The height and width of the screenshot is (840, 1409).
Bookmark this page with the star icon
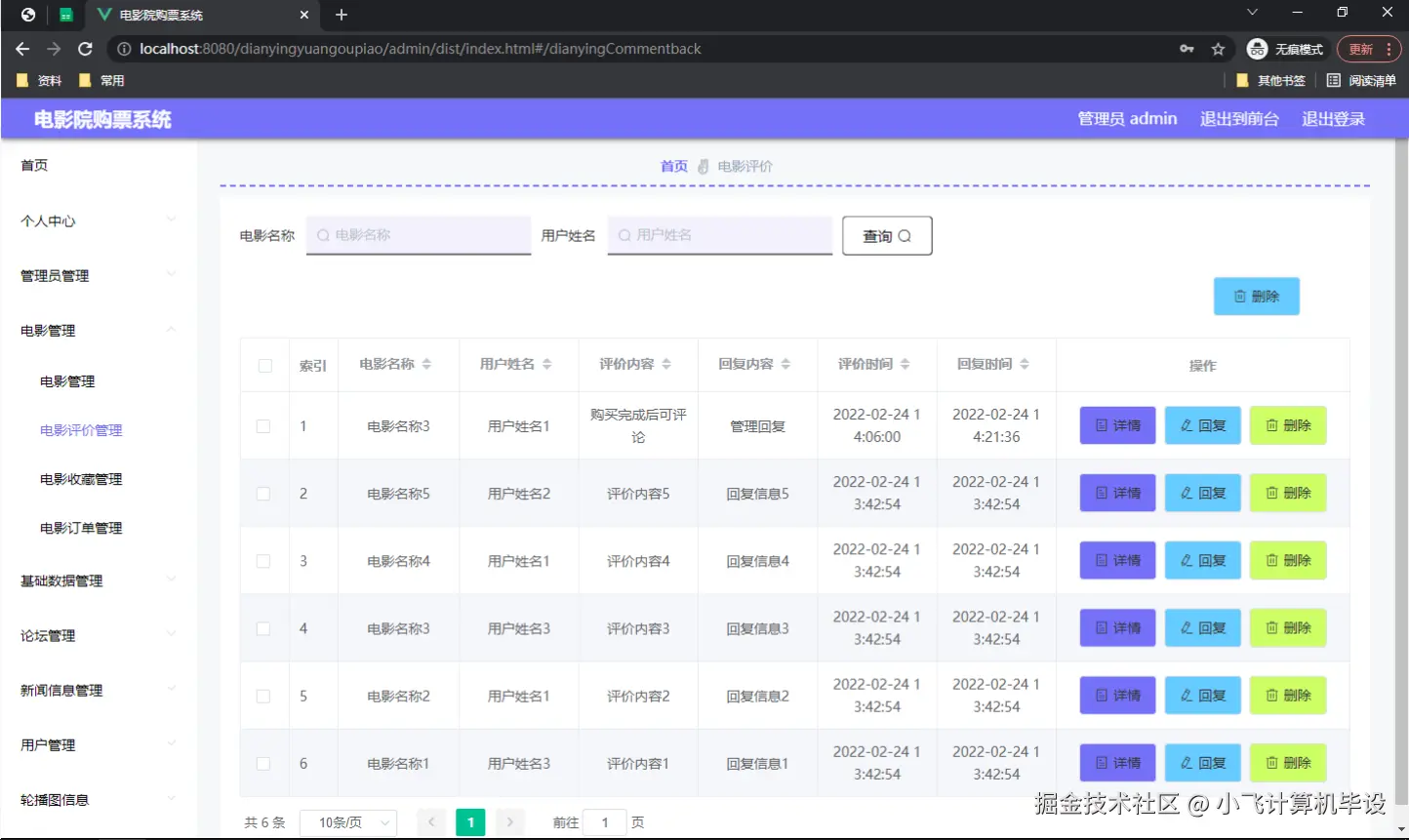point(1218,49)
